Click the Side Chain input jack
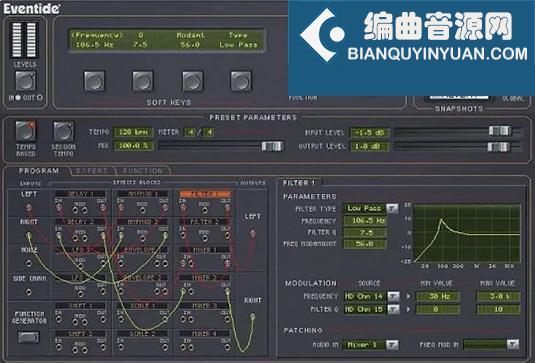 click(x=29, y=291)
